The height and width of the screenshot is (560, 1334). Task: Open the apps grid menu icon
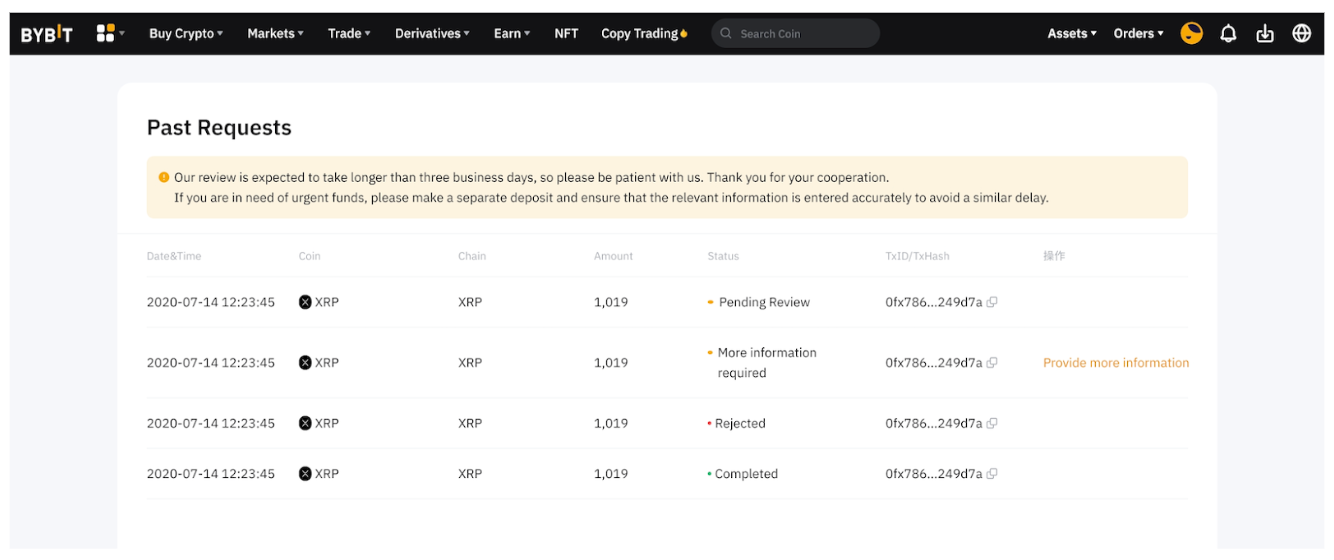pos(106,33)
